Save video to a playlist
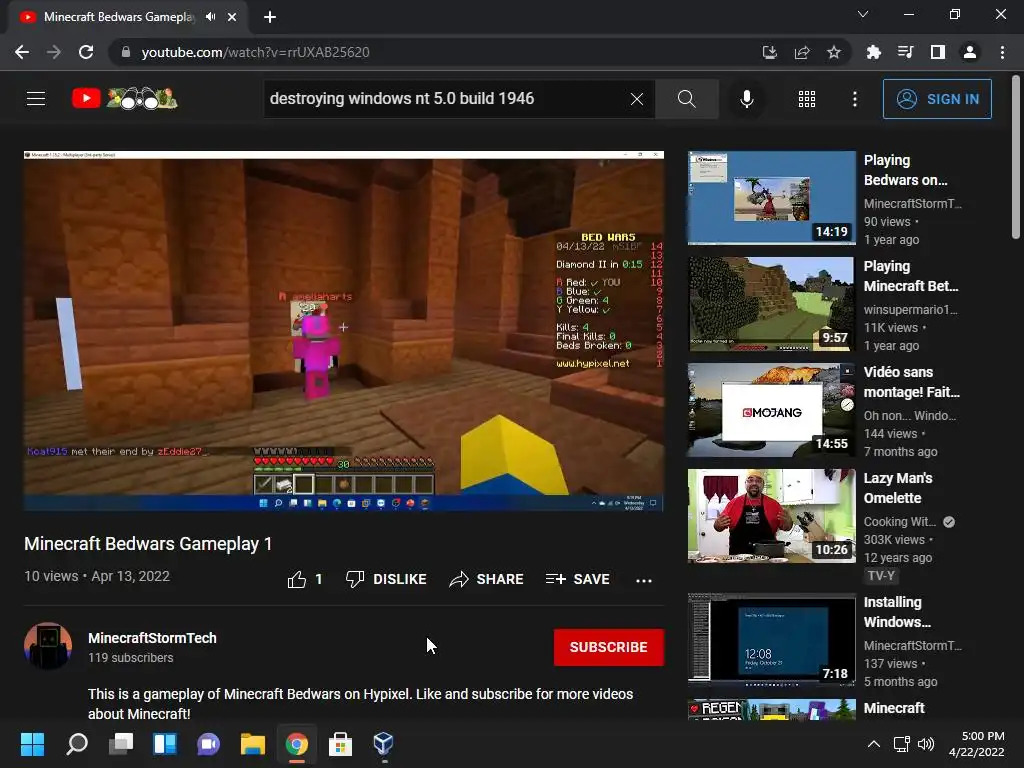Image resolution: width=1024 pixels, height=768 pixels. coord(578,579)
